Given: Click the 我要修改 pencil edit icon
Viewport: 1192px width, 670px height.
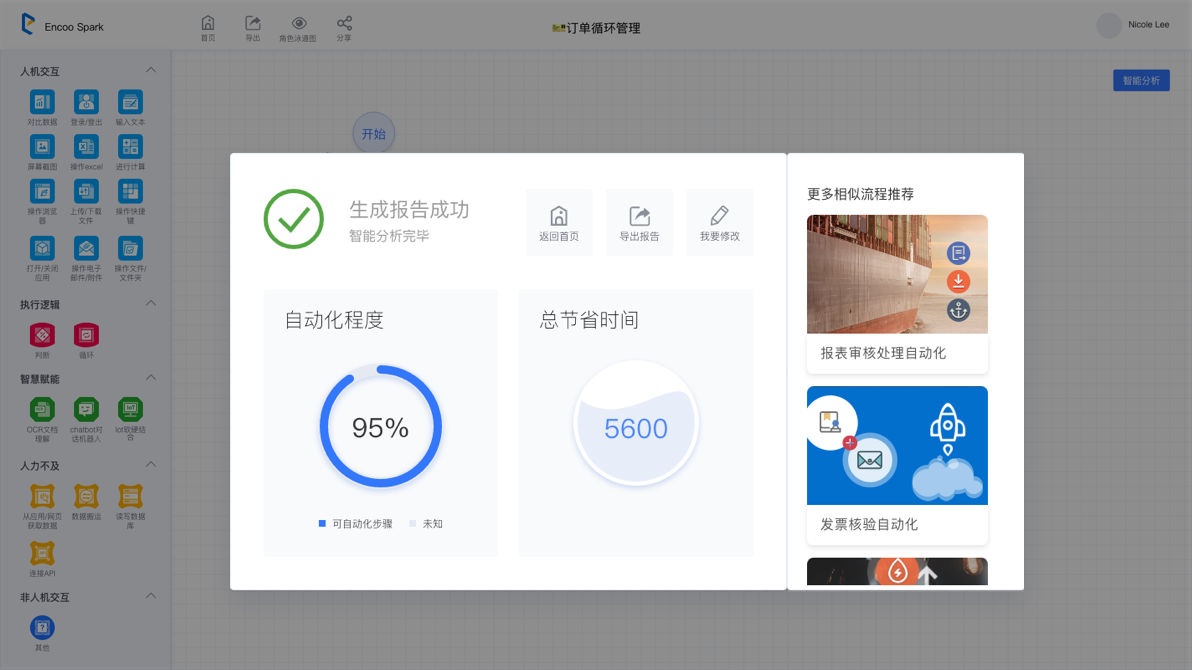Looking at the screenshot, I should 719,223.
